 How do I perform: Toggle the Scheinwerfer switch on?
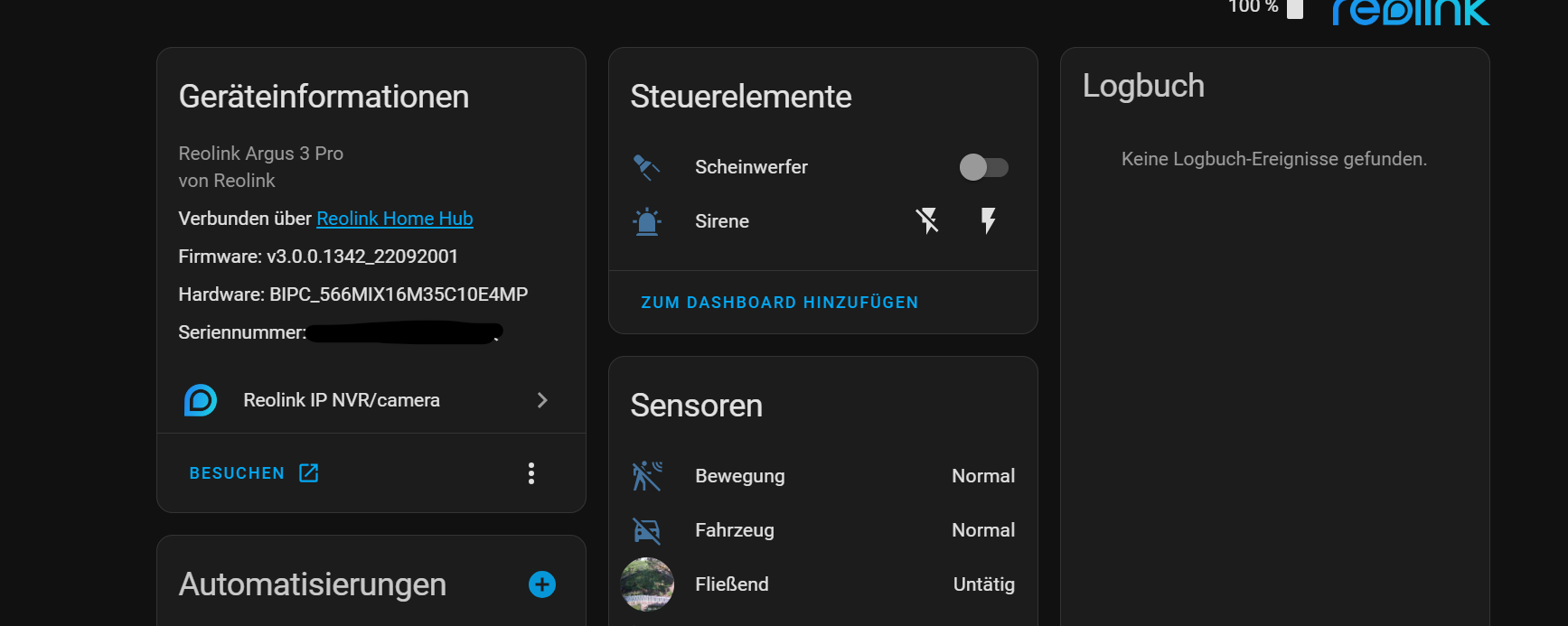983,167
